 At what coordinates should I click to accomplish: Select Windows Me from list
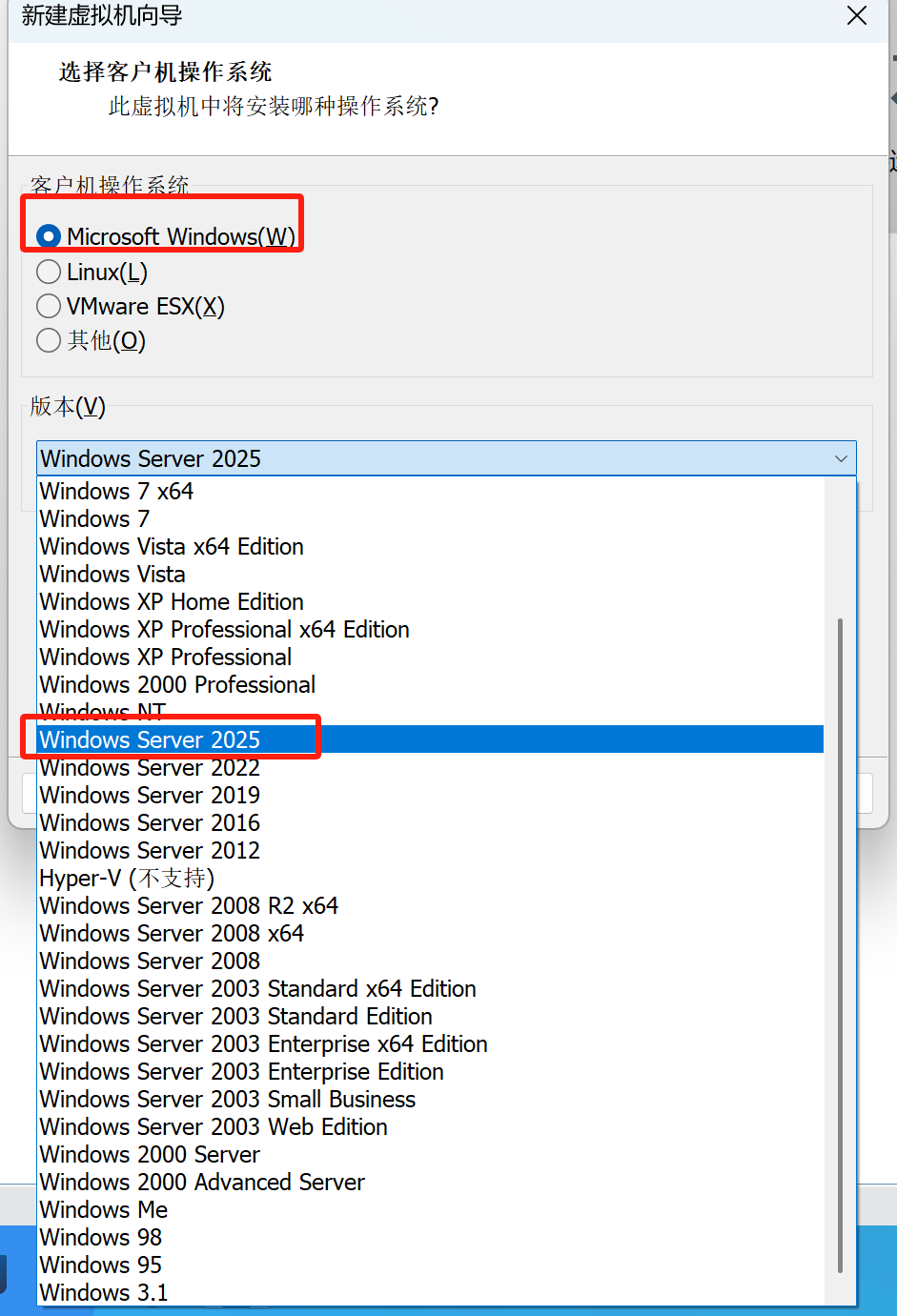coord(431,1209)
